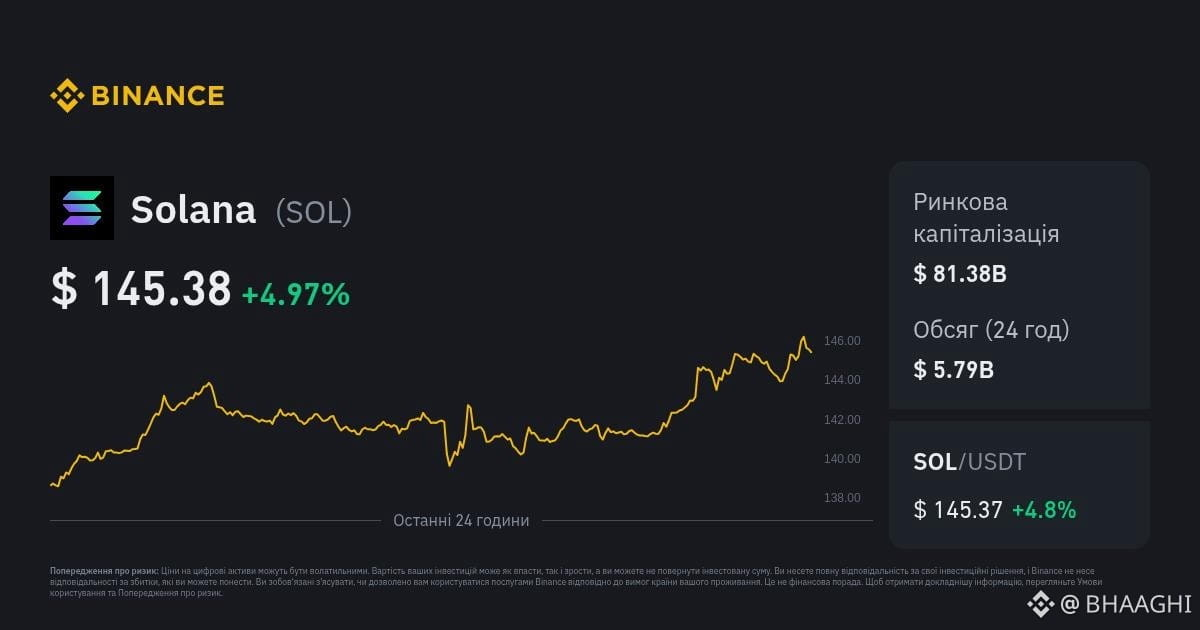The height and width of the screenshot is (630, 1200).
Task: Select the $ 145.38 price
Action: 141,289
